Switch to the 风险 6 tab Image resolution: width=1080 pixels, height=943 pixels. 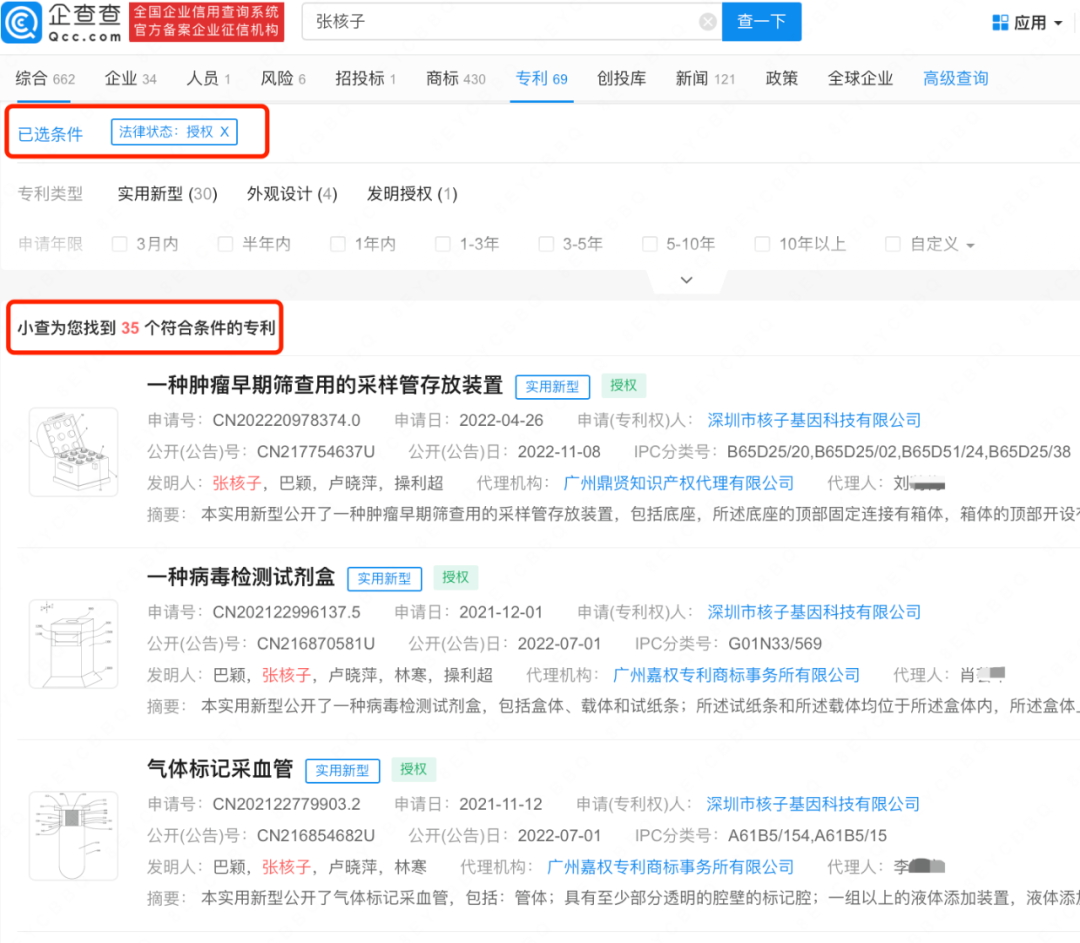coord(282,79)
